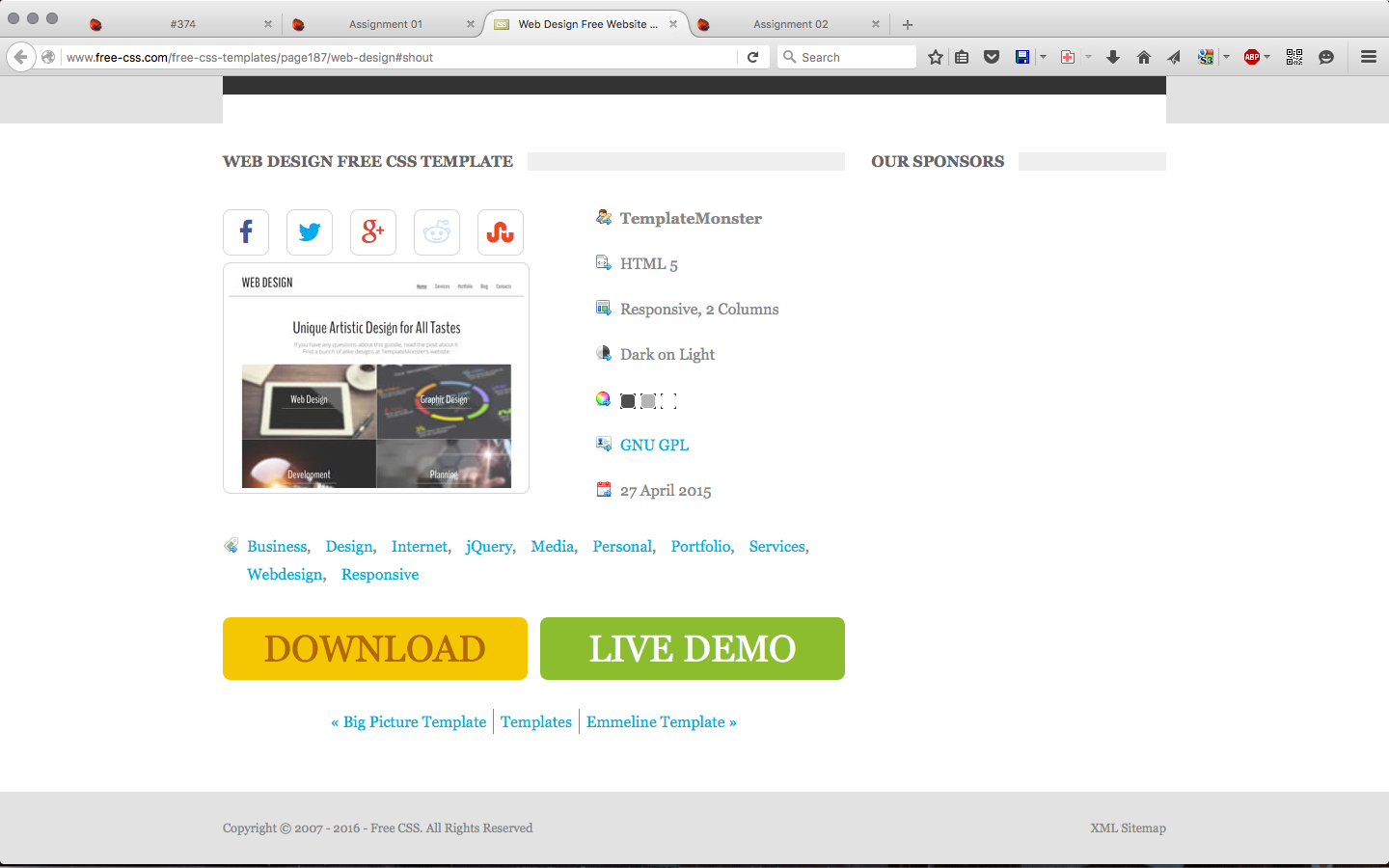Open a new tab with plus button
The width and height of the screenshot is (1389, 868).
click(x=907, y=24)
